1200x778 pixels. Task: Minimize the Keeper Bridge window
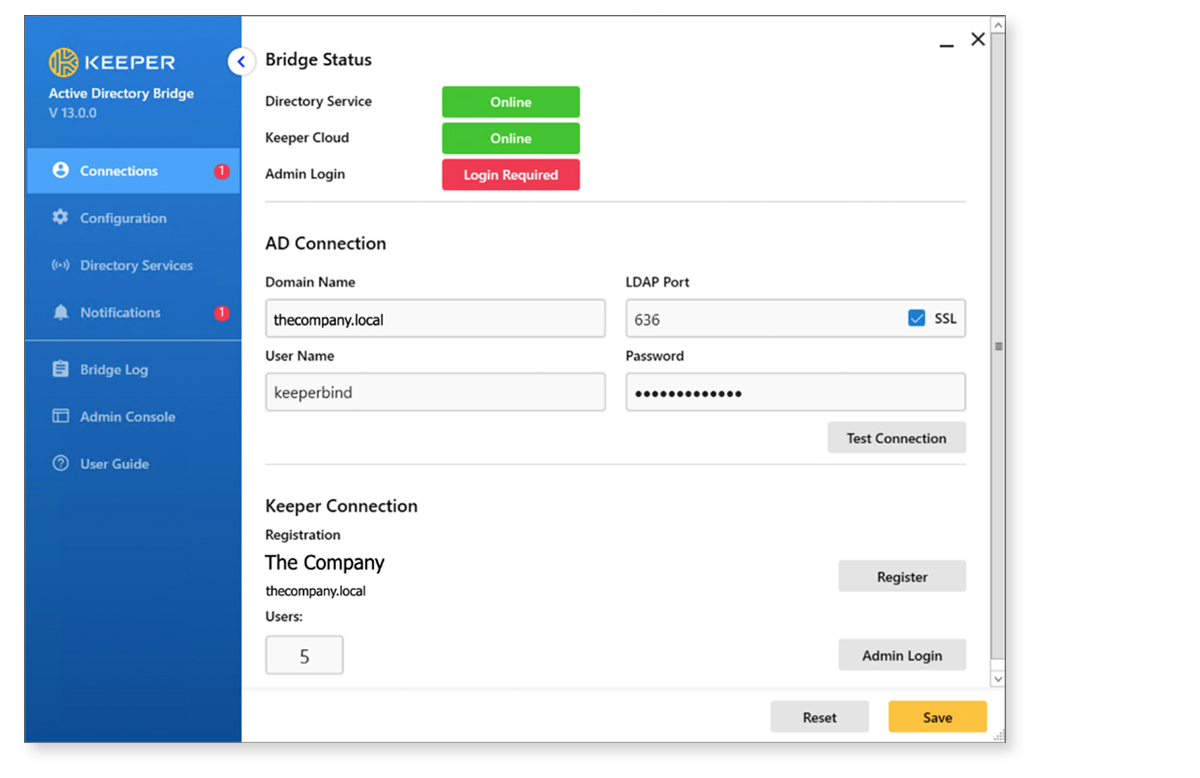[946, 44]
